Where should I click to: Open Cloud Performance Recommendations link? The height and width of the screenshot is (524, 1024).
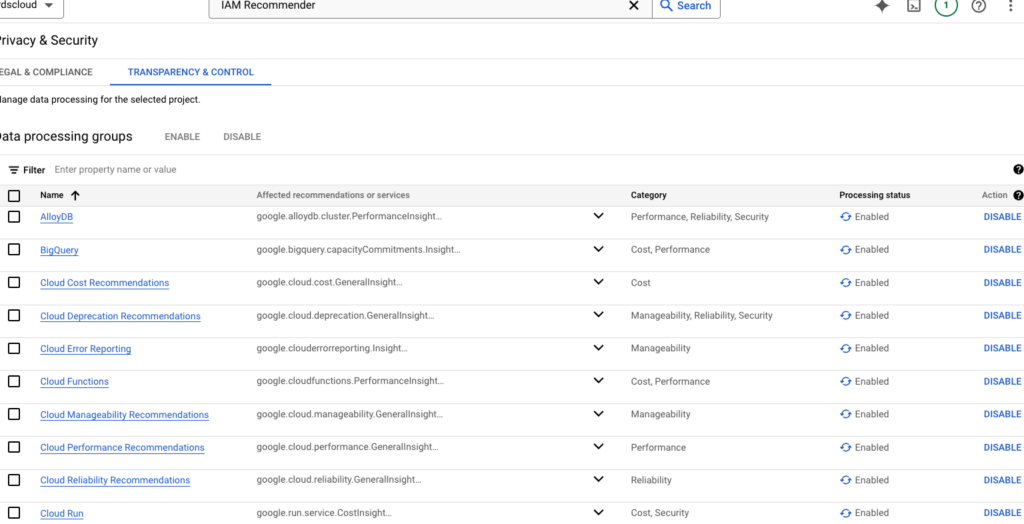pyautogui.click(x=122, y=448)
